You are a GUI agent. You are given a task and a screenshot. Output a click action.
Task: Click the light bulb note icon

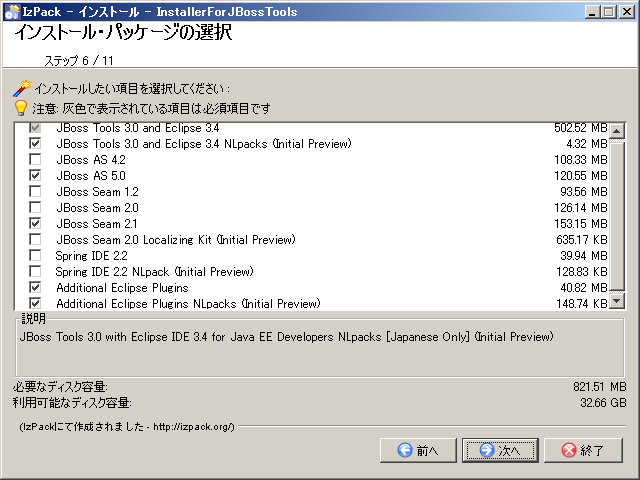click(21, 107)
